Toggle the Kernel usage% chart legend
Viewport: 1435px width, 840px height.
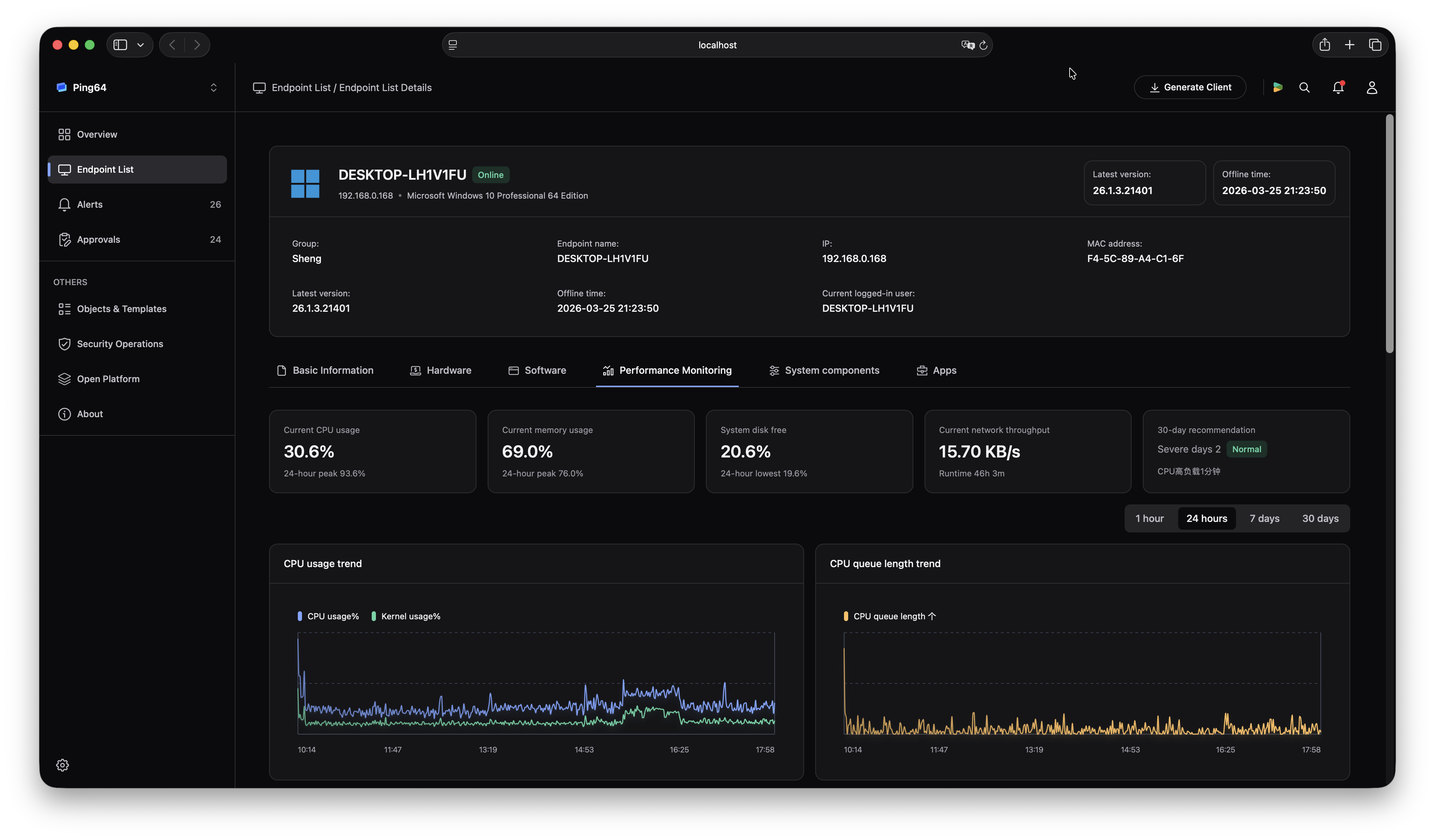click(406, 615)
